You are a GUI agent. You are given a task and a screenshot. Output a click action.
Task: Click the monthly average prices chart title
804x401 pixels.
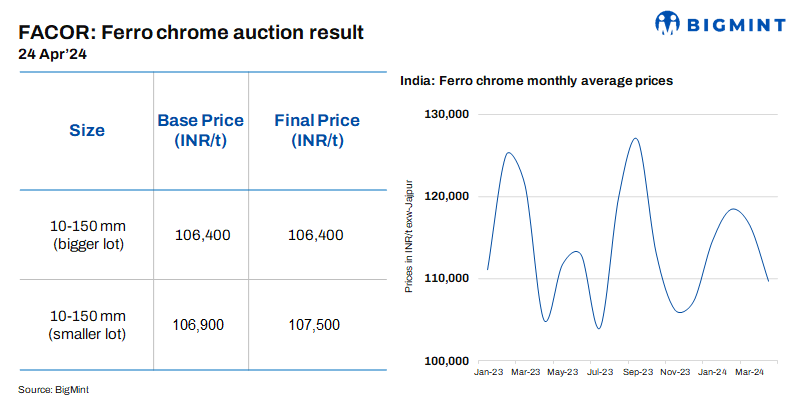click(x=535, y=79)
